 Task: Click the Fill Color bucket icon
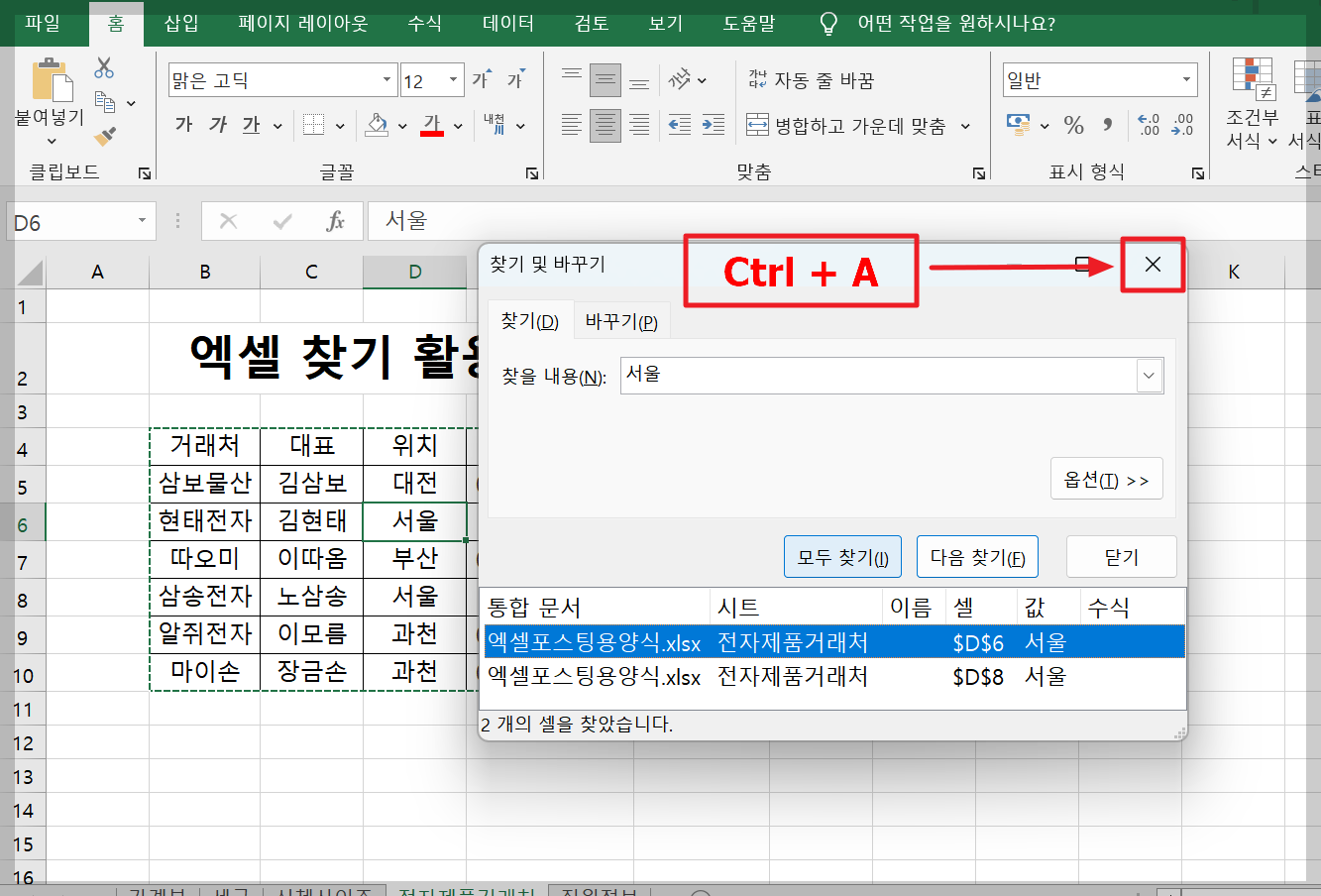click(375, 125)
